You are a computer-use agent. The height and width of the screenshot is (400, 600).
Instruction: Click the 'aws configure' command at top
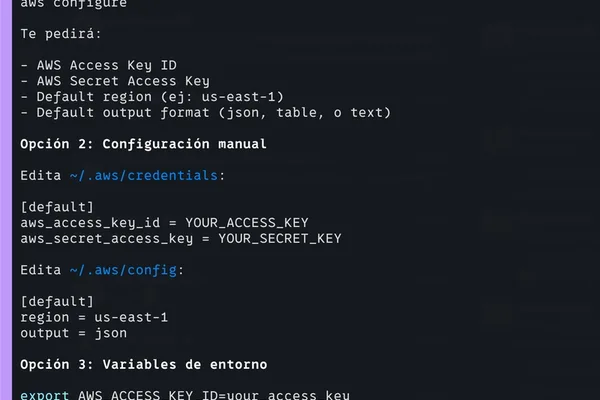73,4
